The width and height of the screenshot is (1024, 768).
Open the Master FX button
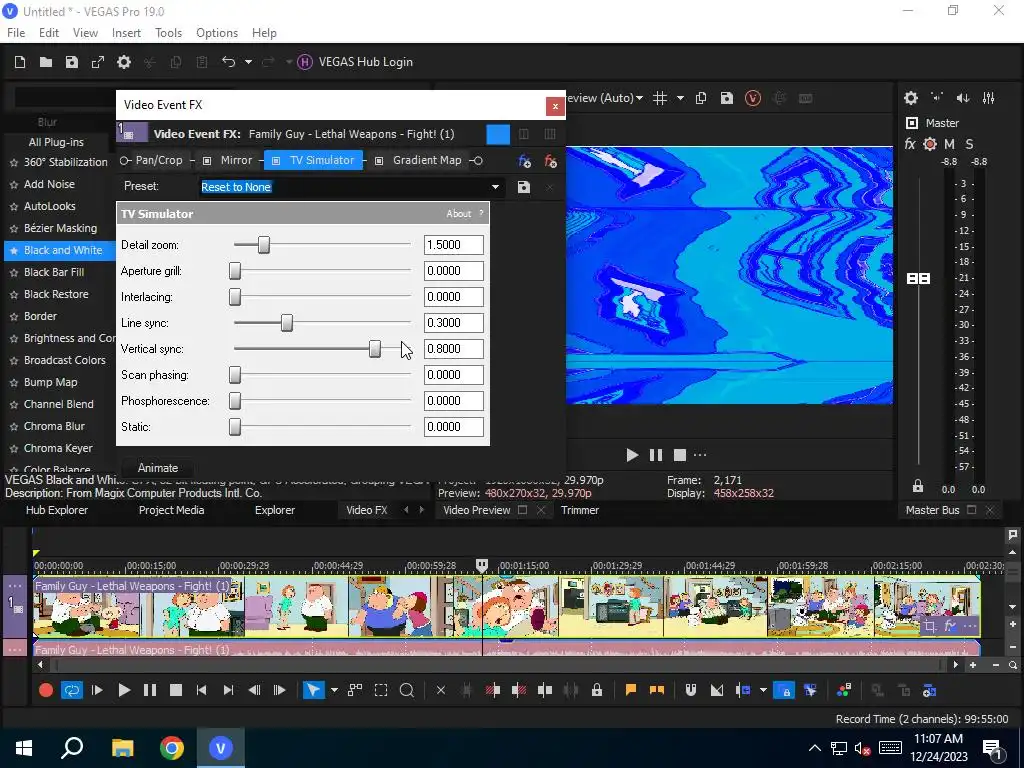pos(910,144)
